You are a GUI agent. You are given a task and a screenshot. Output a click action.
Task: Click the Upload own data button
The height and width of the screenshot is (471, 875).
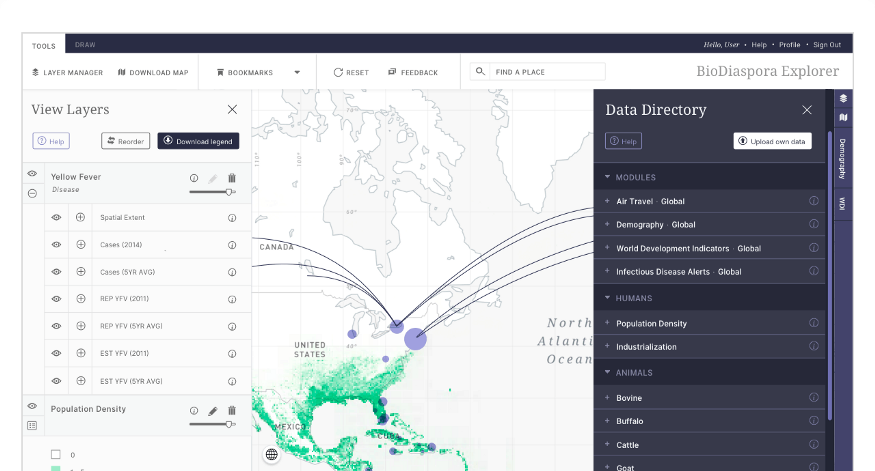[x=772, y=141]
